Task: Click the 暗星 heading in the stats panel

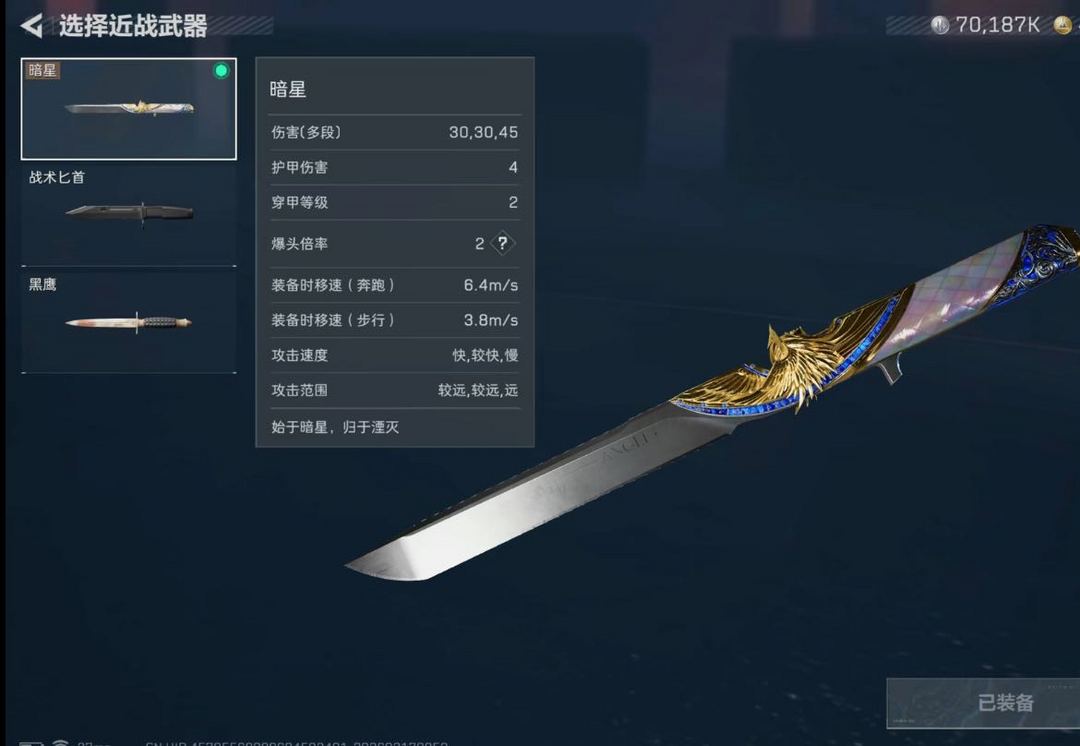Action: click(288, 89)
